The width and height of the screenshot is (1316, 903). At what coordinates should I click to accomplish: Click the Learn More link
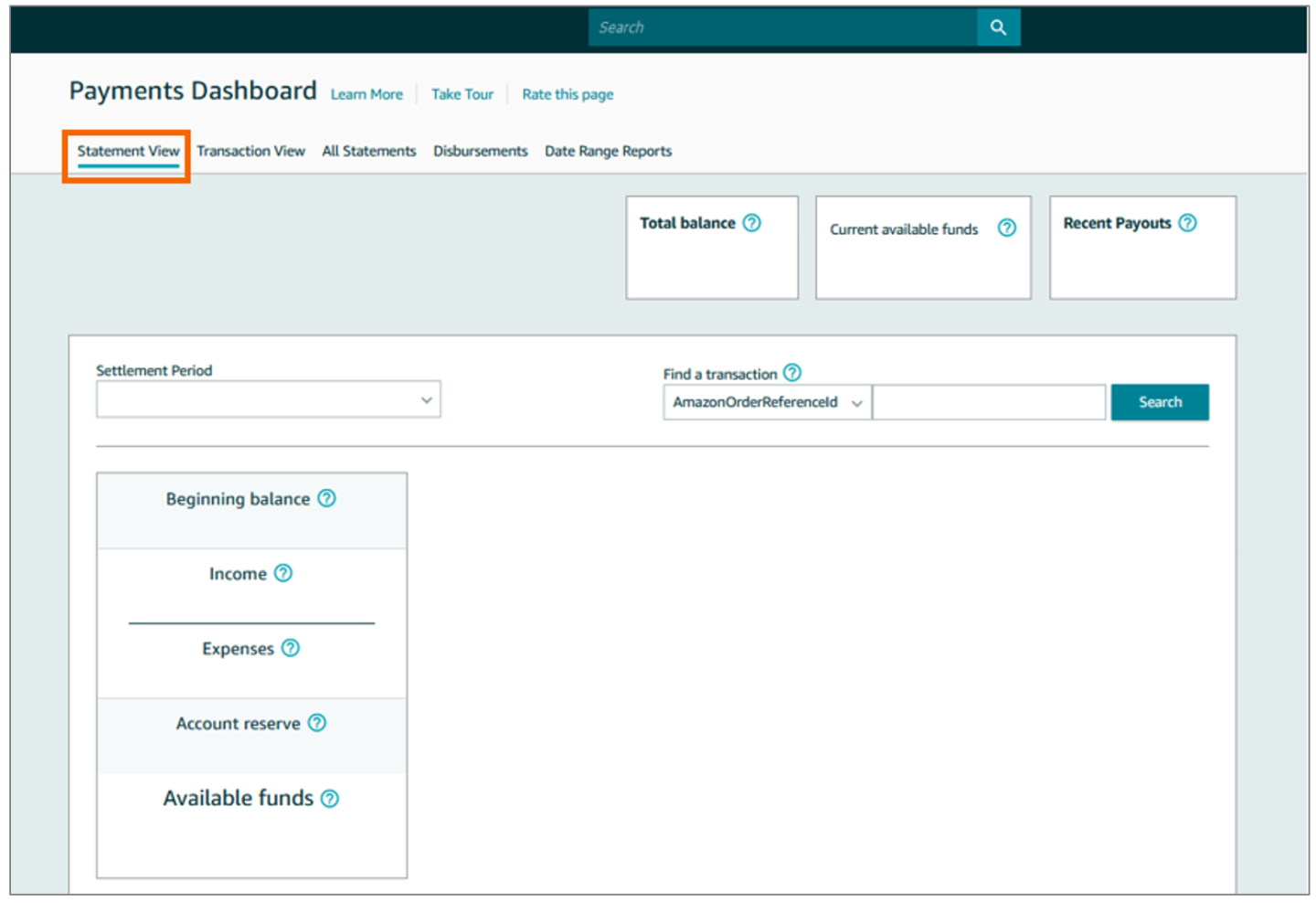pos(366,94)
